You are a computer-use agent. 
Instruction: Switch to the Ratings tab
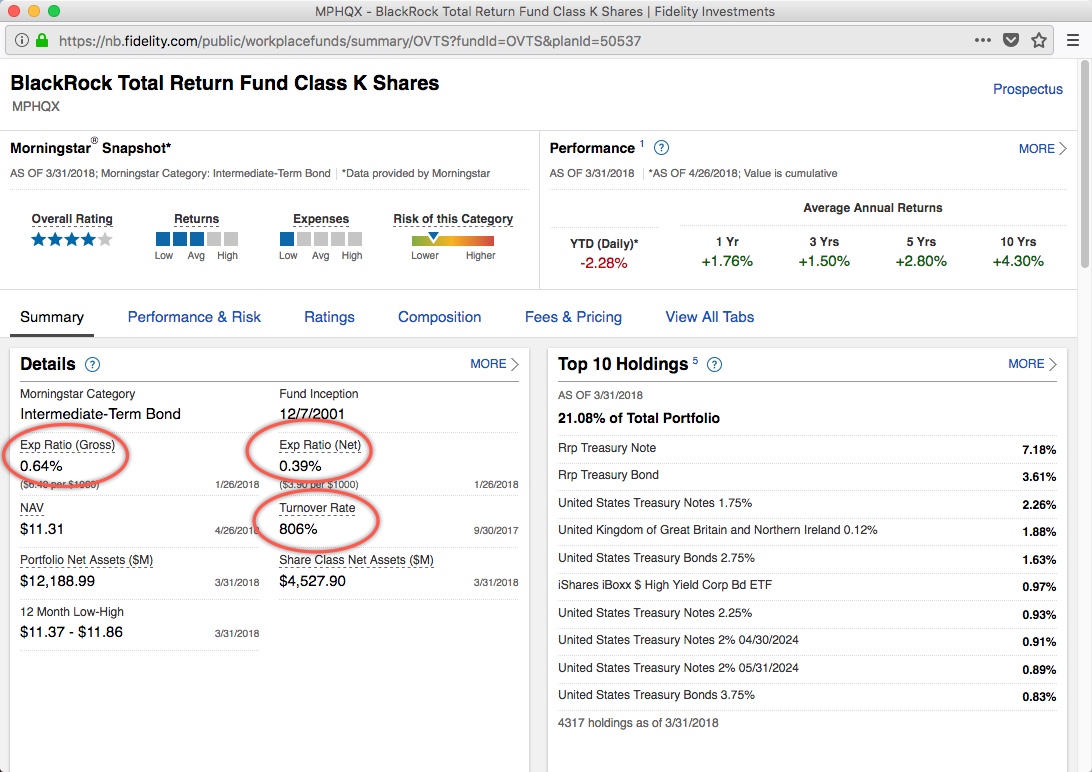[x=329, y=317]
